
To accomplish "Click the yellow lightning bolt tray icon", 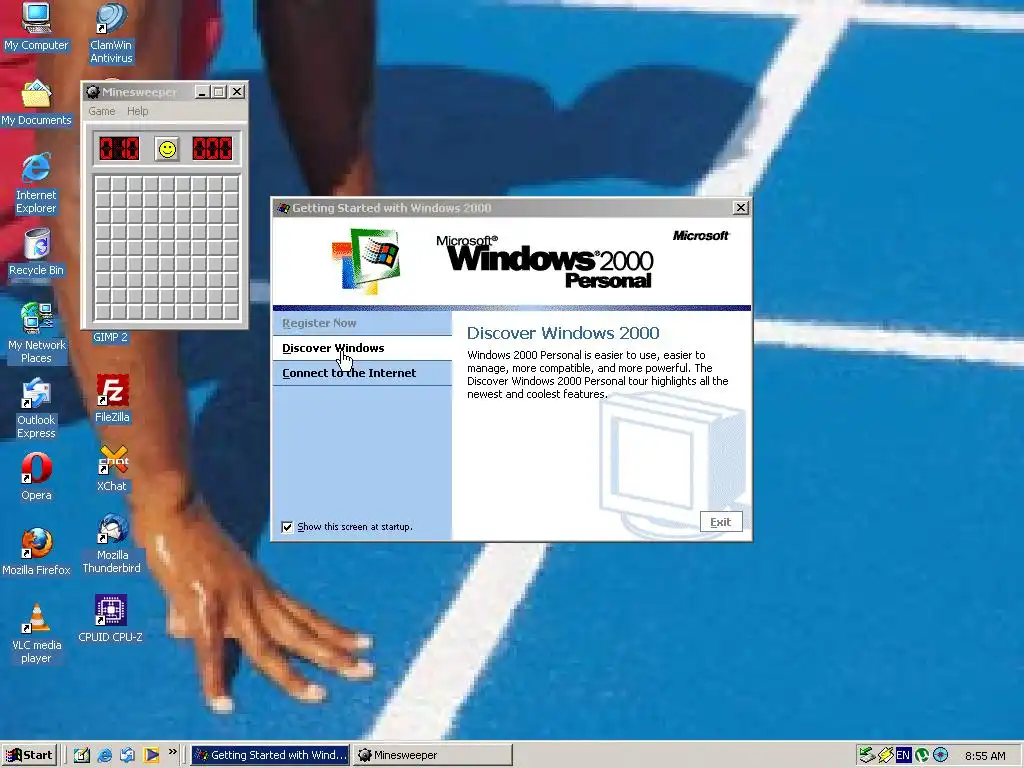I will click(x=885, y=755).
